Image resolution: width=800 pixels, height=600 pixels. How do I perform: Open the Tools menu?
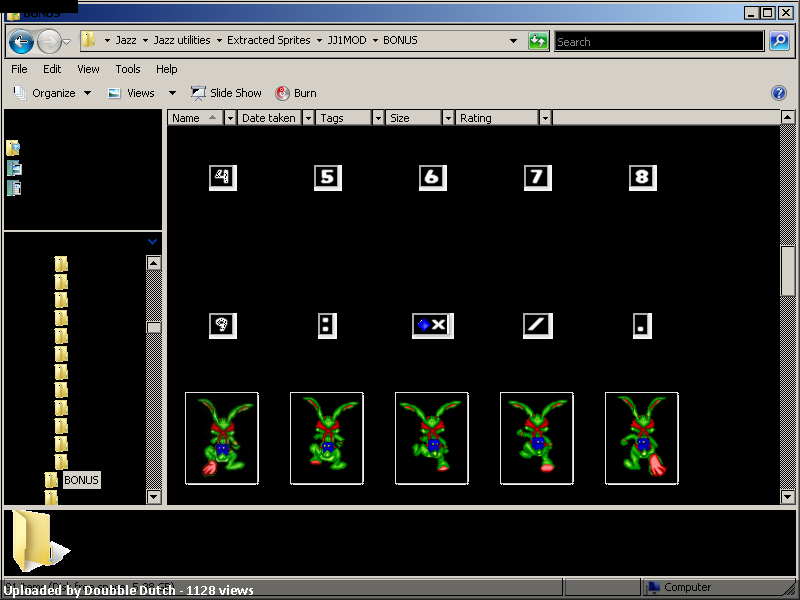point(128,69)
